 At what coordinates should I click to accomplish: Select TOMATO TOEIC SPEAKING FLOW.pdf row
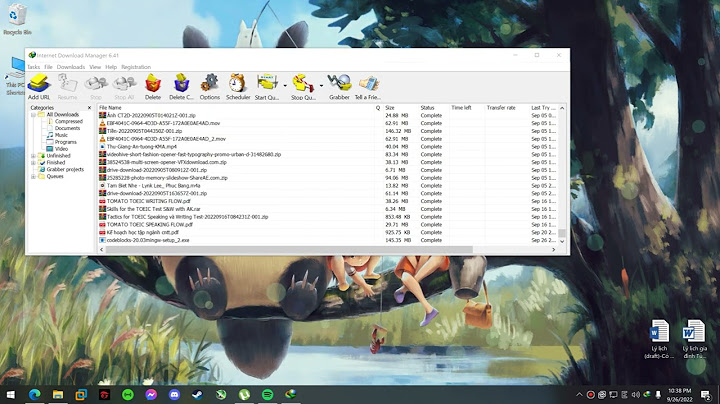327,224
